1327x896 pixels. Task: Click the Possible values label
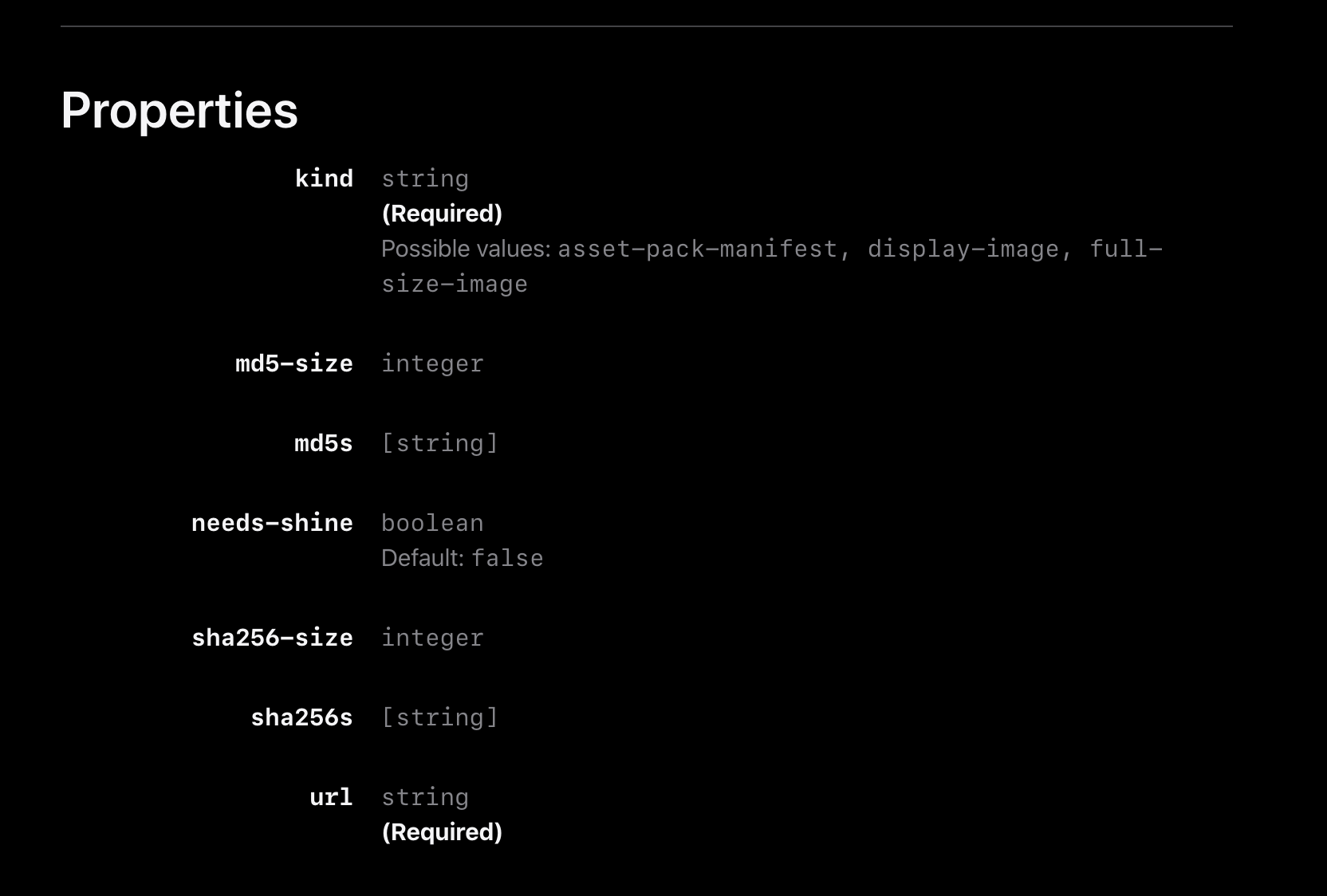[466, 249]
